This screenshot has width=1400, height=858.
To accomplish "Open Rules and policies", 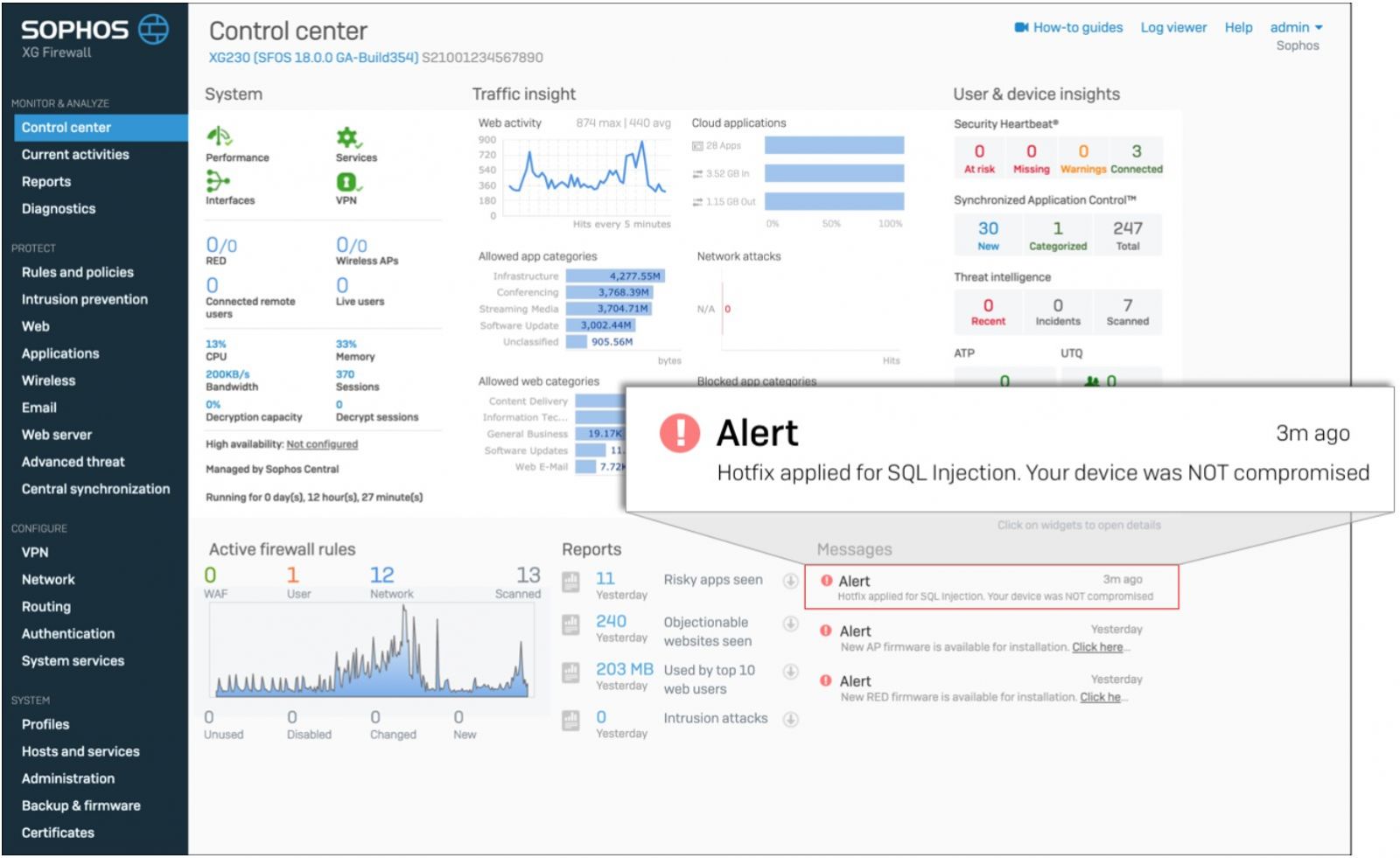I will click(x=78, y=273).
